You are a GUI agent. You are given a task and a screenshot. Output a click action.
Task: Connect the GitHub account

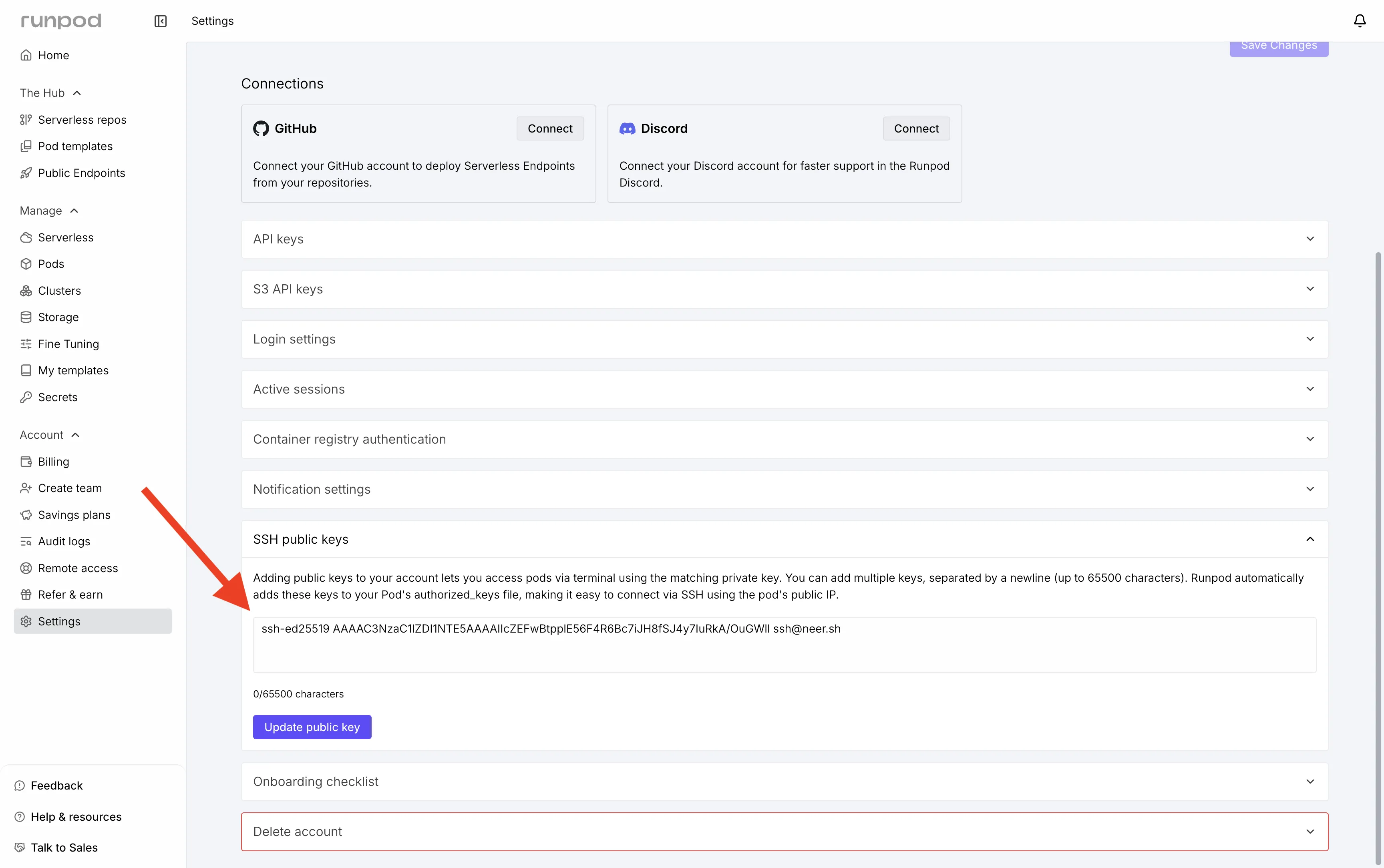click(550, 129)
